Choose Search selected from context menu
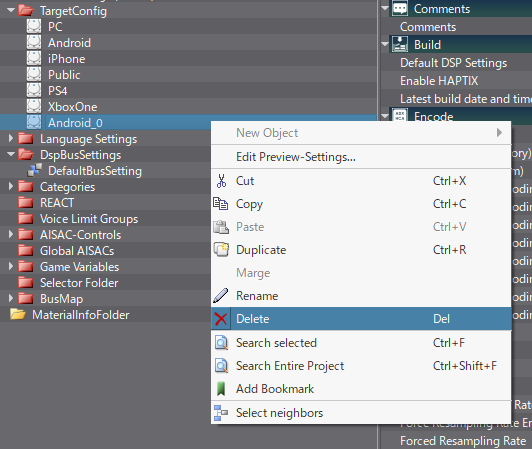 [x=361, y=343]
